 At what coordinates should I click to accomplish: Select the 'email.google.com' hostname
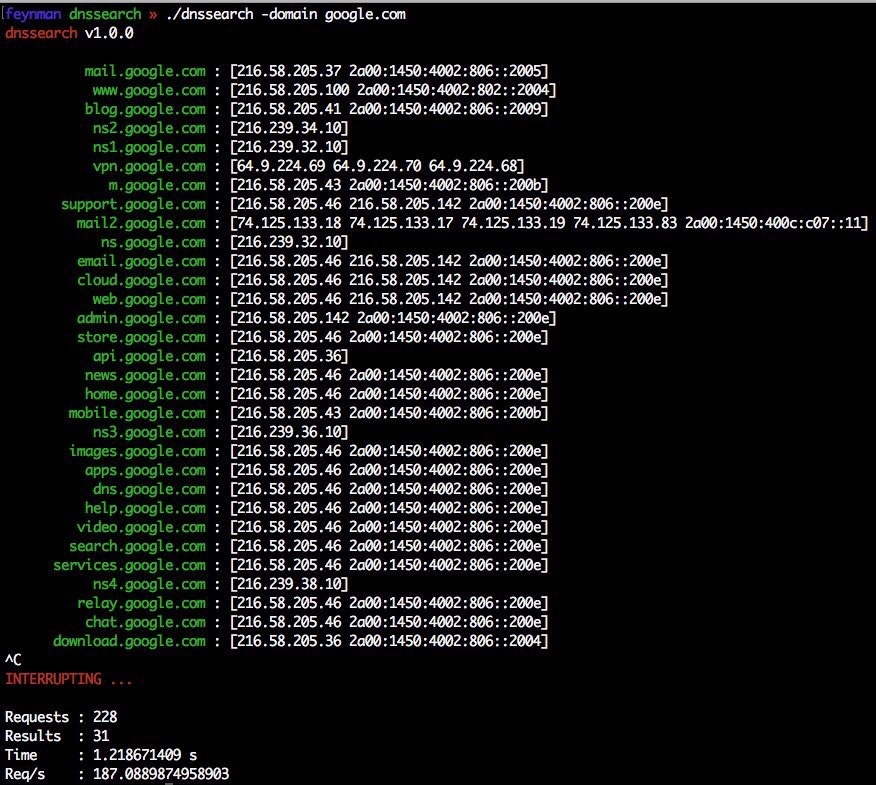pos(141,261)
